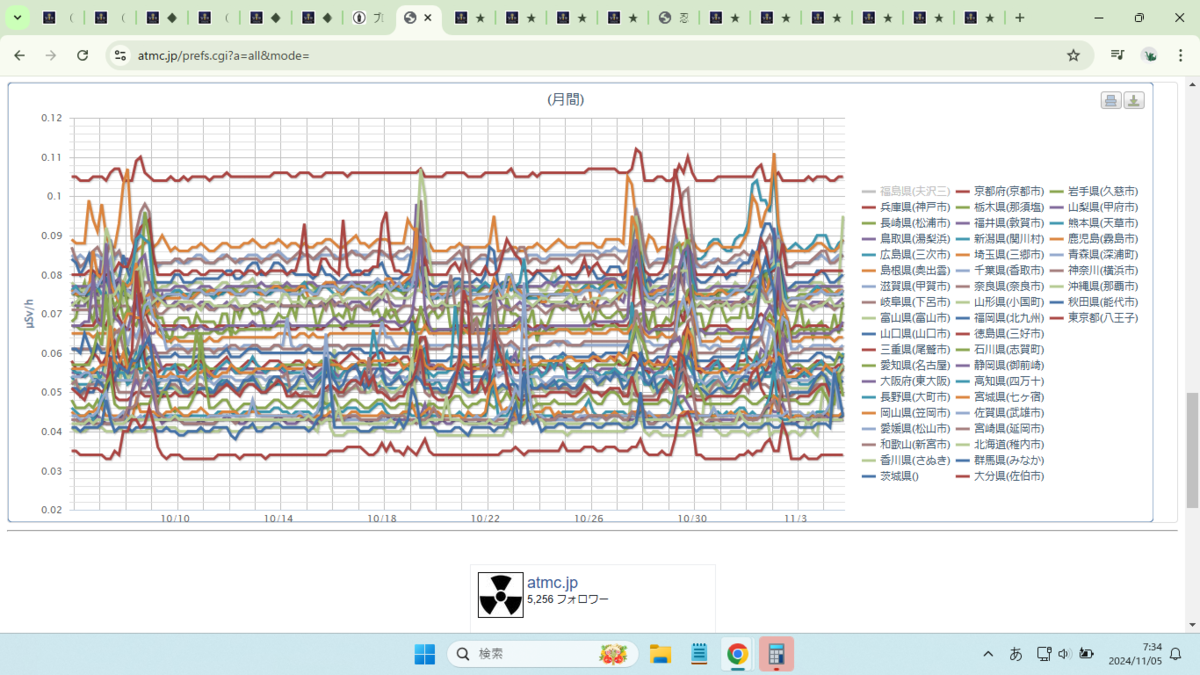Click the 0.11 y-axis value
Viewport: 1200px width, 675px height.
point(52,157)
